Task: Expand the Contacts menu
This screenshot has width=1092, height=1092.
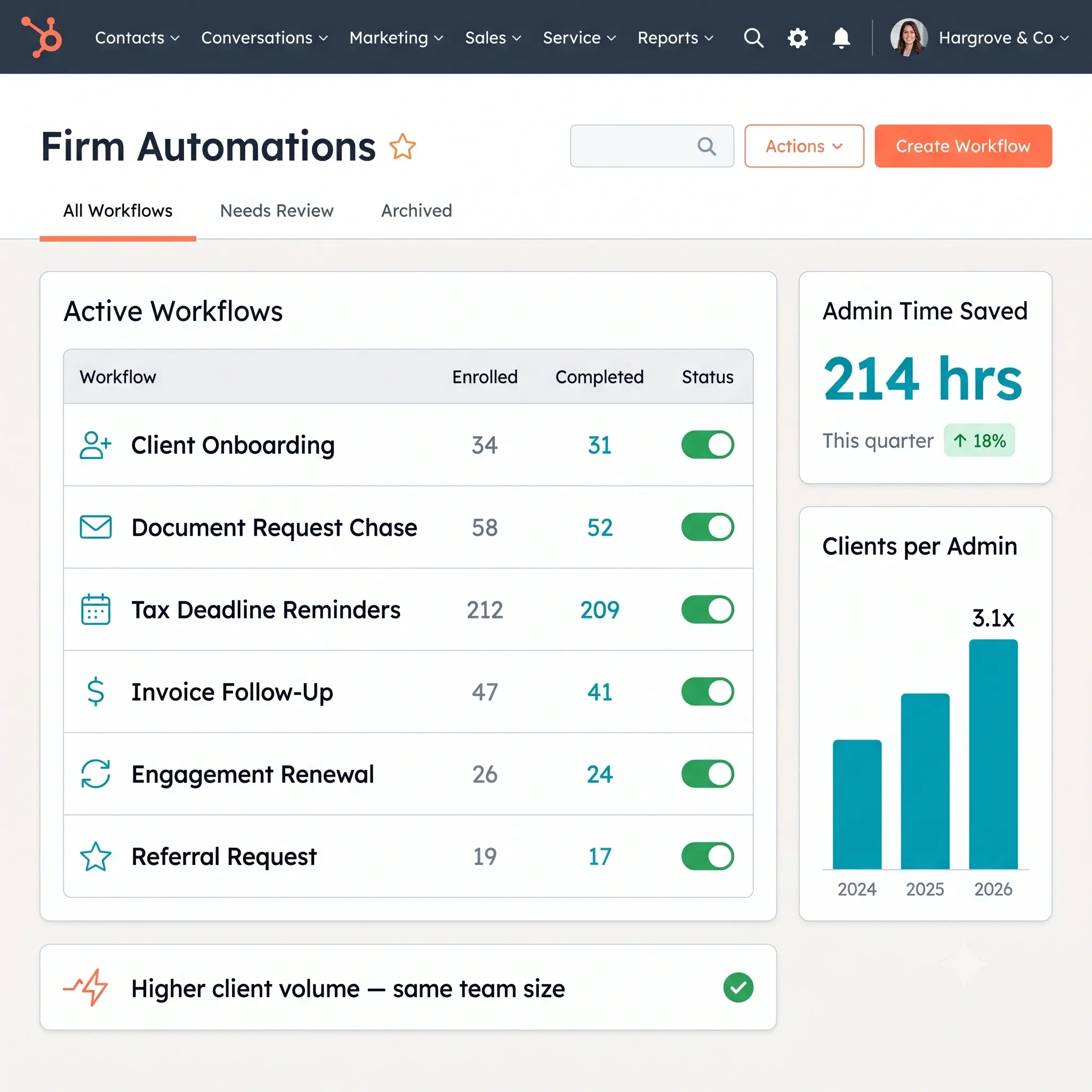Action: (x=138, y=38)
